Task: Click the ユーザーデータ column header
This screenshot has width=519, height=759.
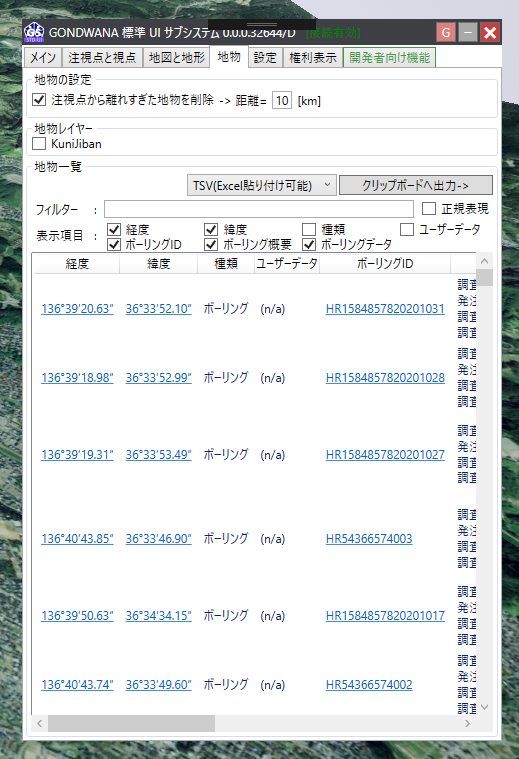Action: 287,264
